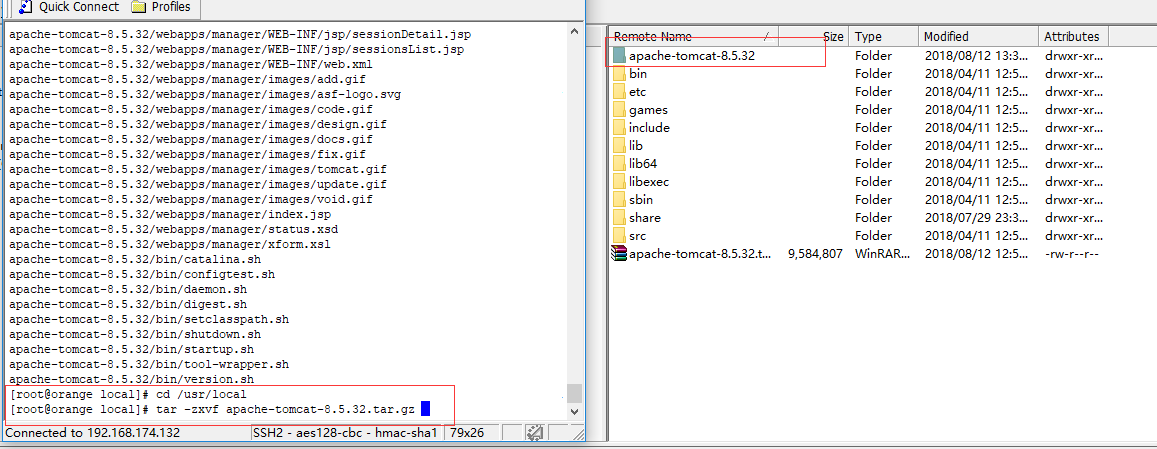Open the Profiles menu button

pyautogui.click(x=162, y=7)
